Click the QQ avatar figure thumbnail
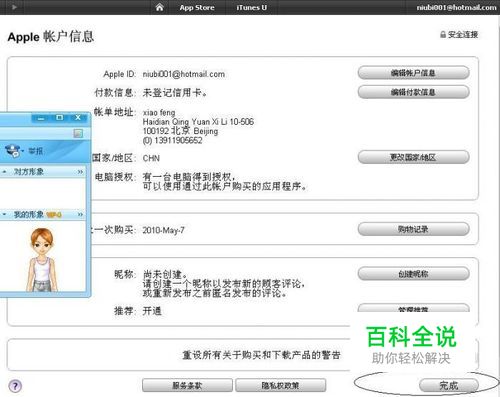Screen dimensions: 500x397 point(42,259)
